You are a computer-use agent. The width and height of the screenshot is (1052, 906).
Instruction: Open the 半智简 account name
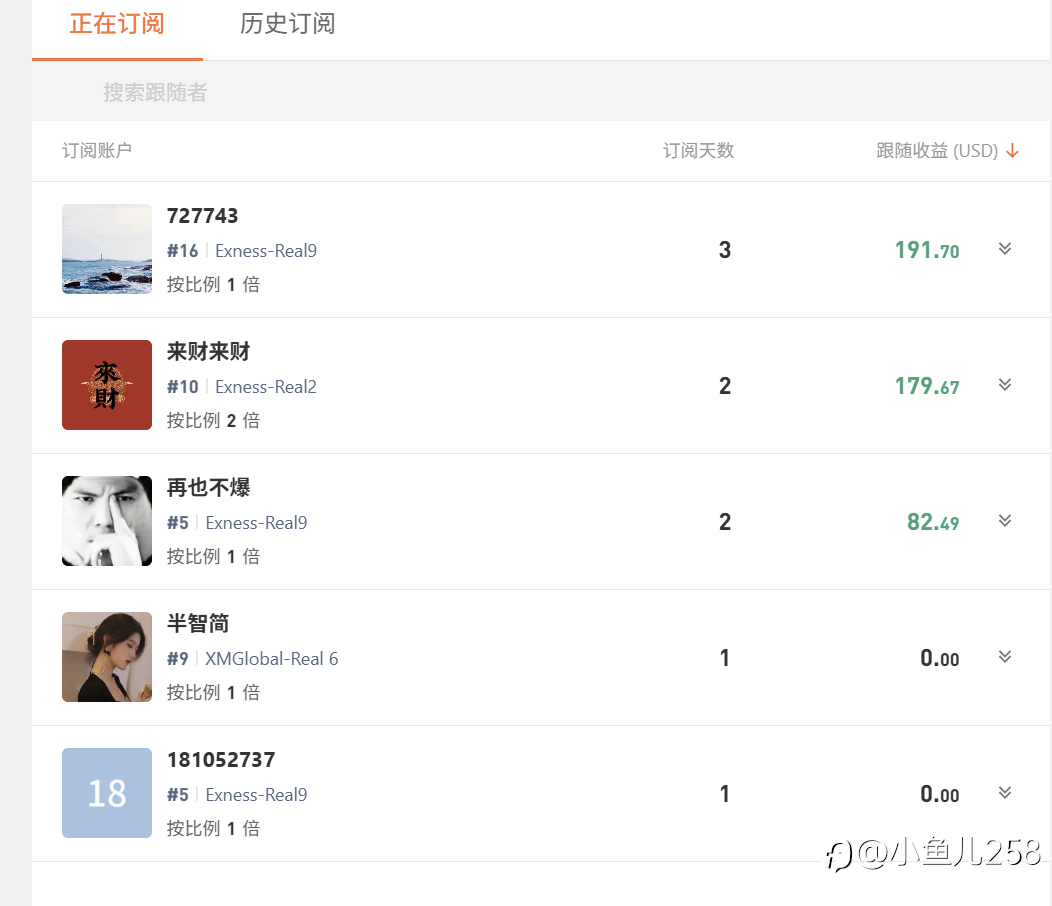pos(198,624)
